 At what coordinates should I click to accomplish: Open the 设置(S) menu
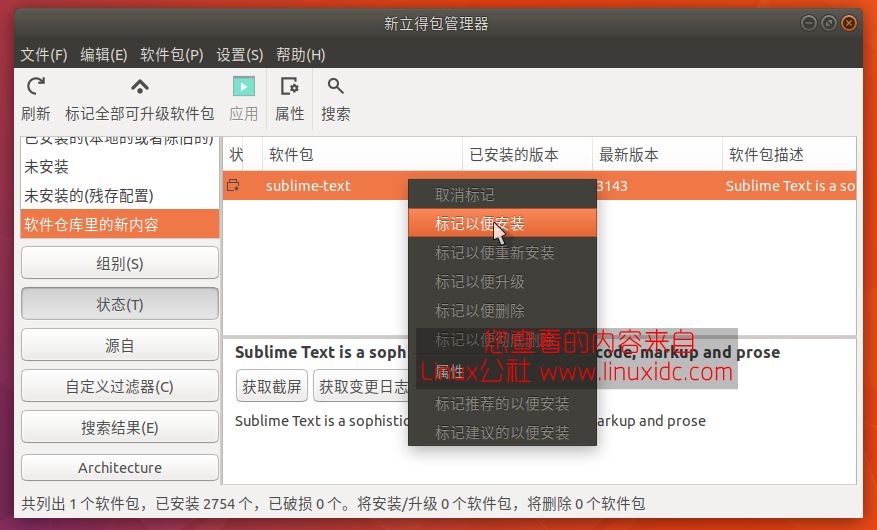click(239, 55)
